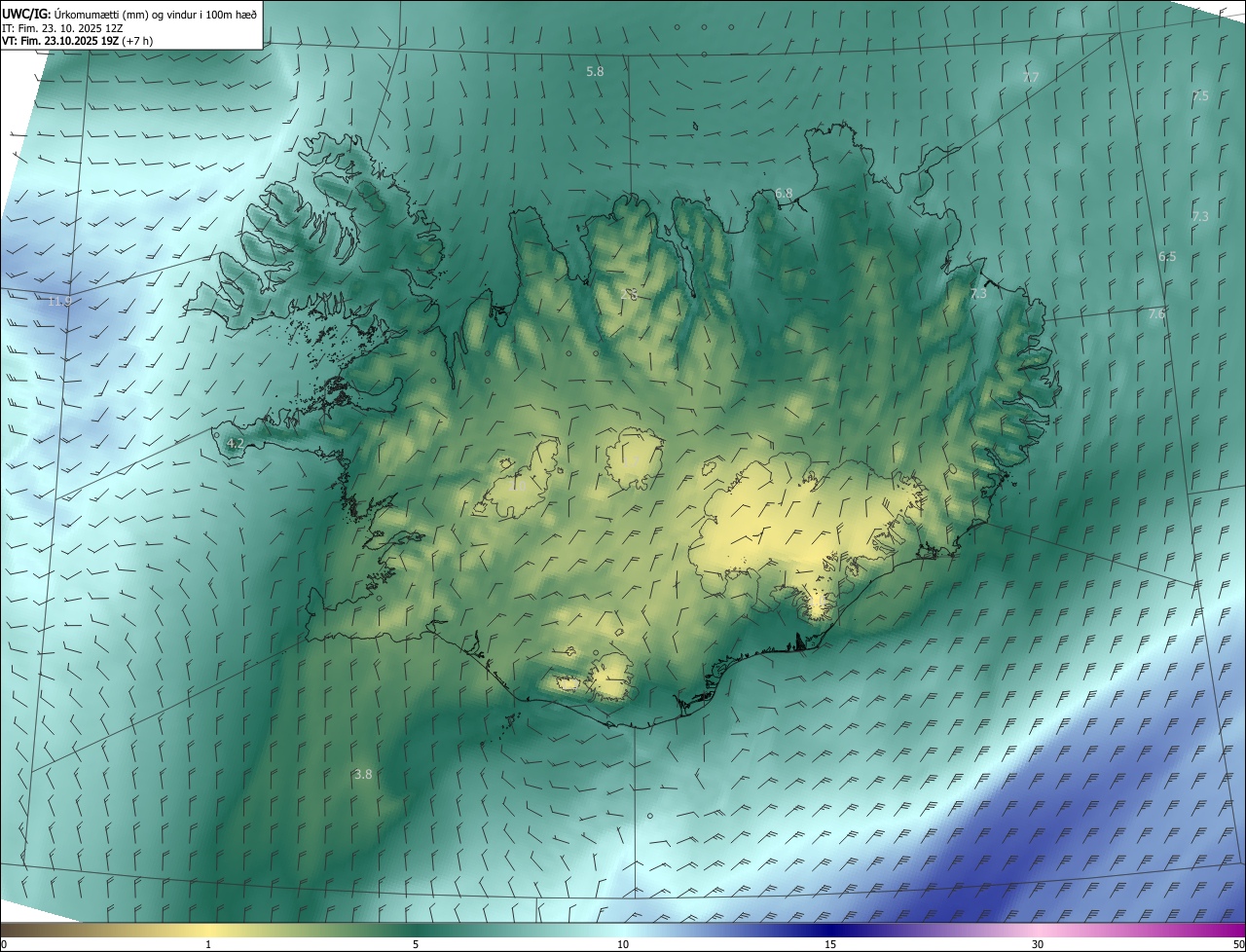Select the 'IT: Fim. 23. 10. 2025 12Z' line
The image size is (1246, 952).
pyautogui.click(x=64, y=27)
